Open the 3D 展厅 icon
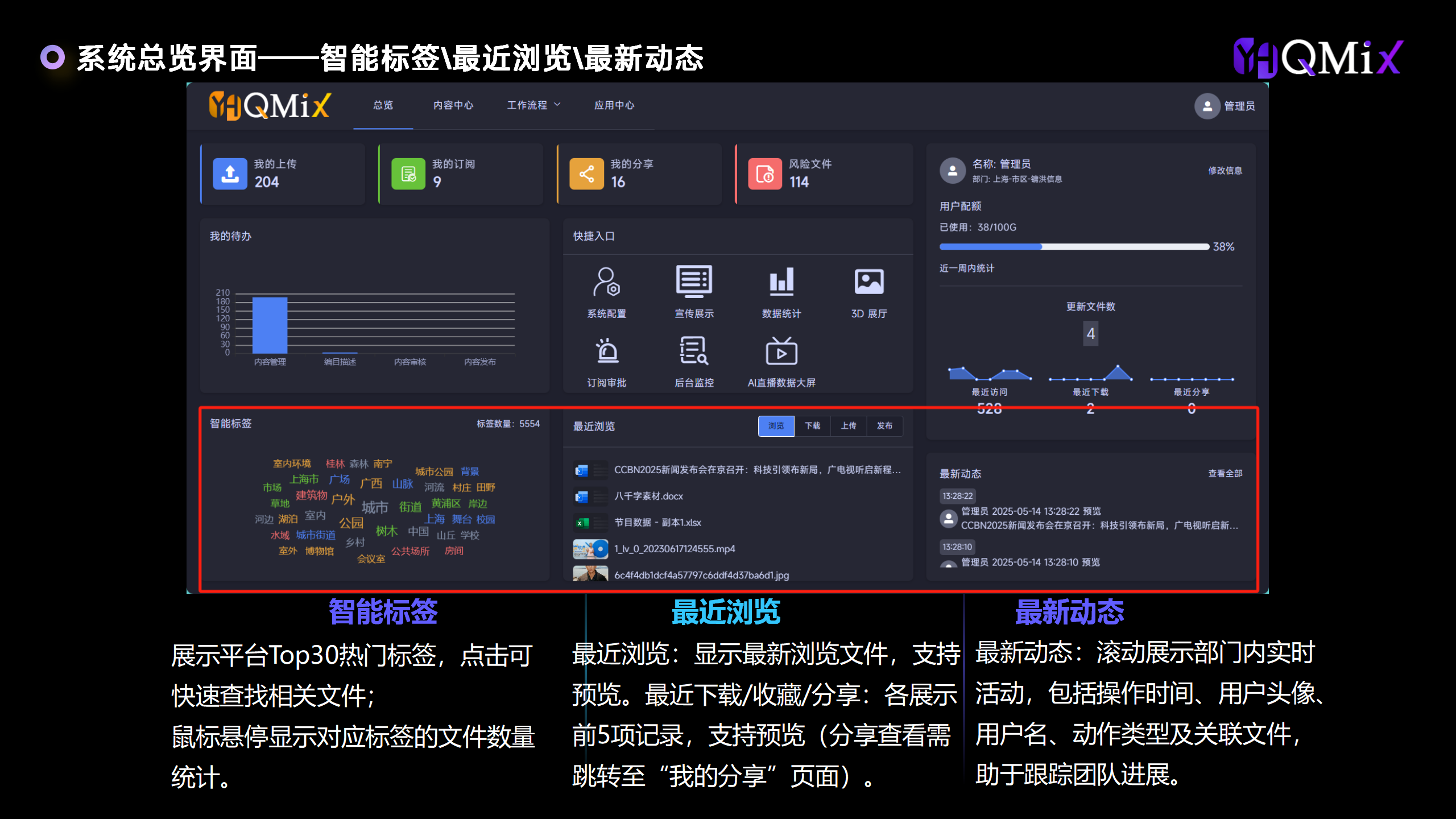The image size is (1456, 819). 868,282
